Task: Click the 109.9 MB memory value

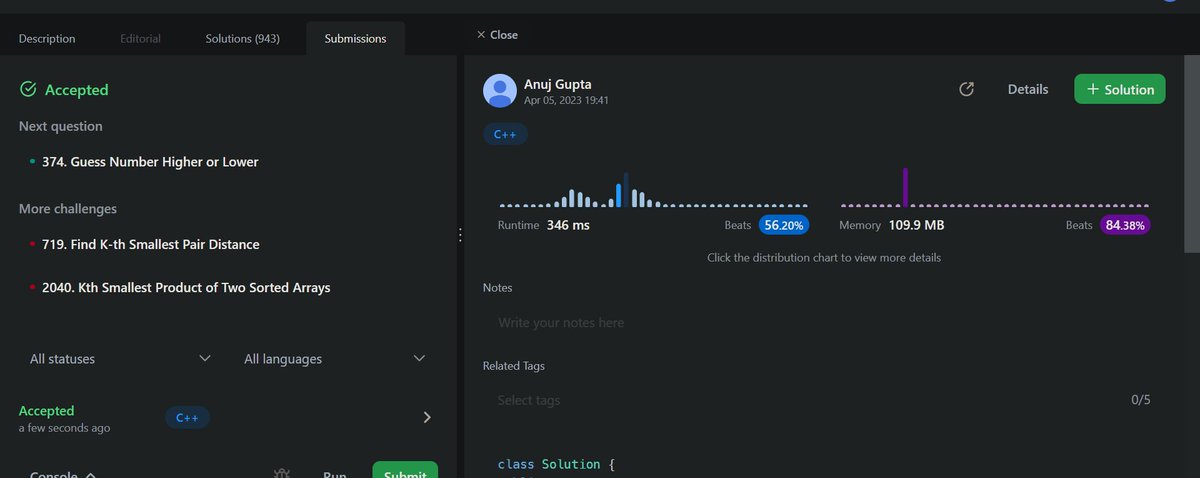Action: (916, 225)
